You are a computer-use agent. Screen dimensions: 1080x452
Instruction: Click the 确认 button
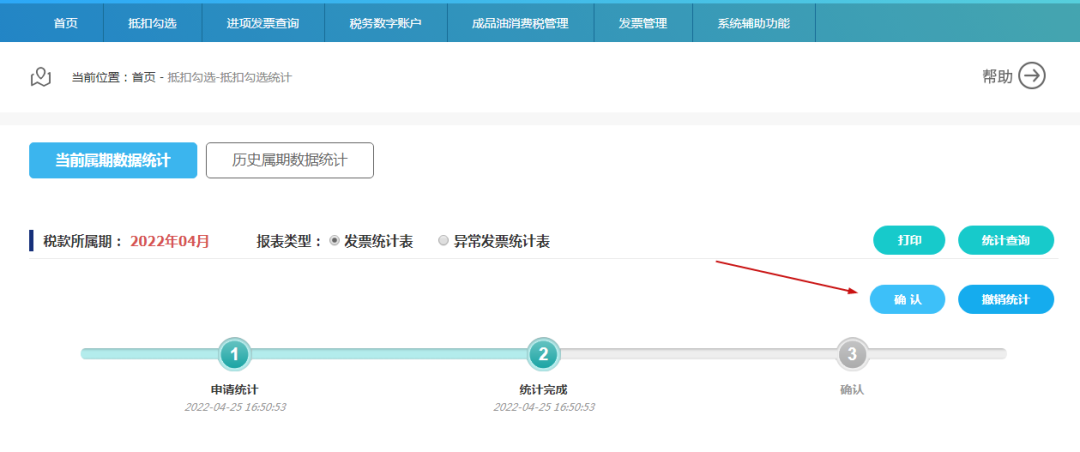(x=907, y=299)
